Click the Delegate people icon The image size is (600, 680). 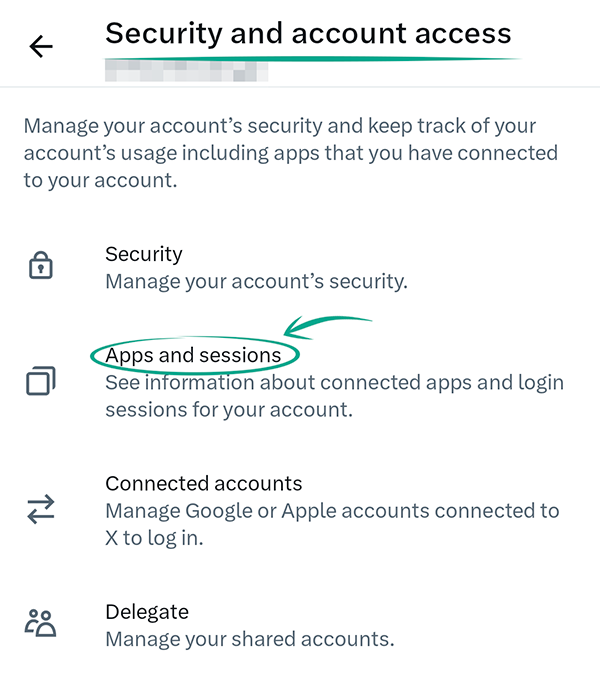(41, 624)
